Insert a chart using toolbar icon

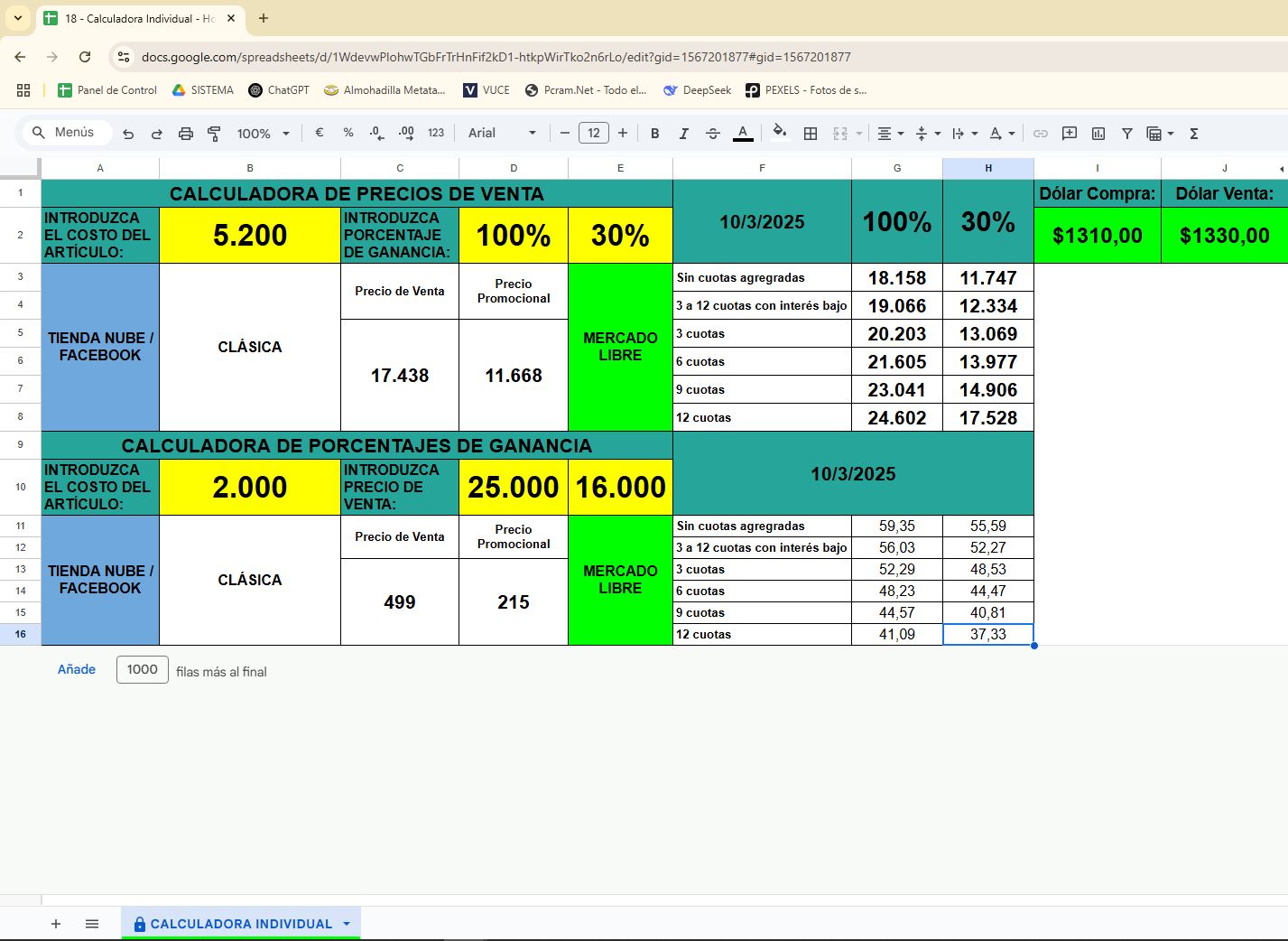coord(1098,134)
